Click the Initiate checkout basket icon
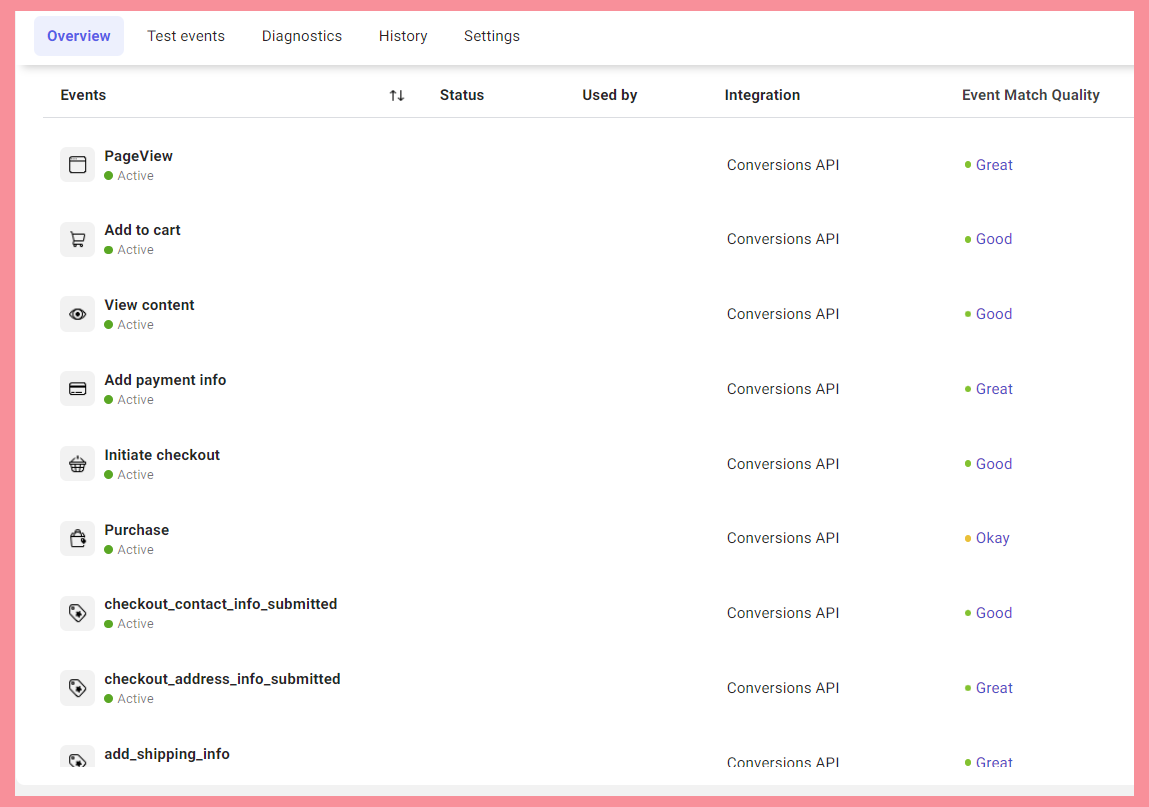The width and height of the screenshot is (1149, 807). tap(77, 464)
